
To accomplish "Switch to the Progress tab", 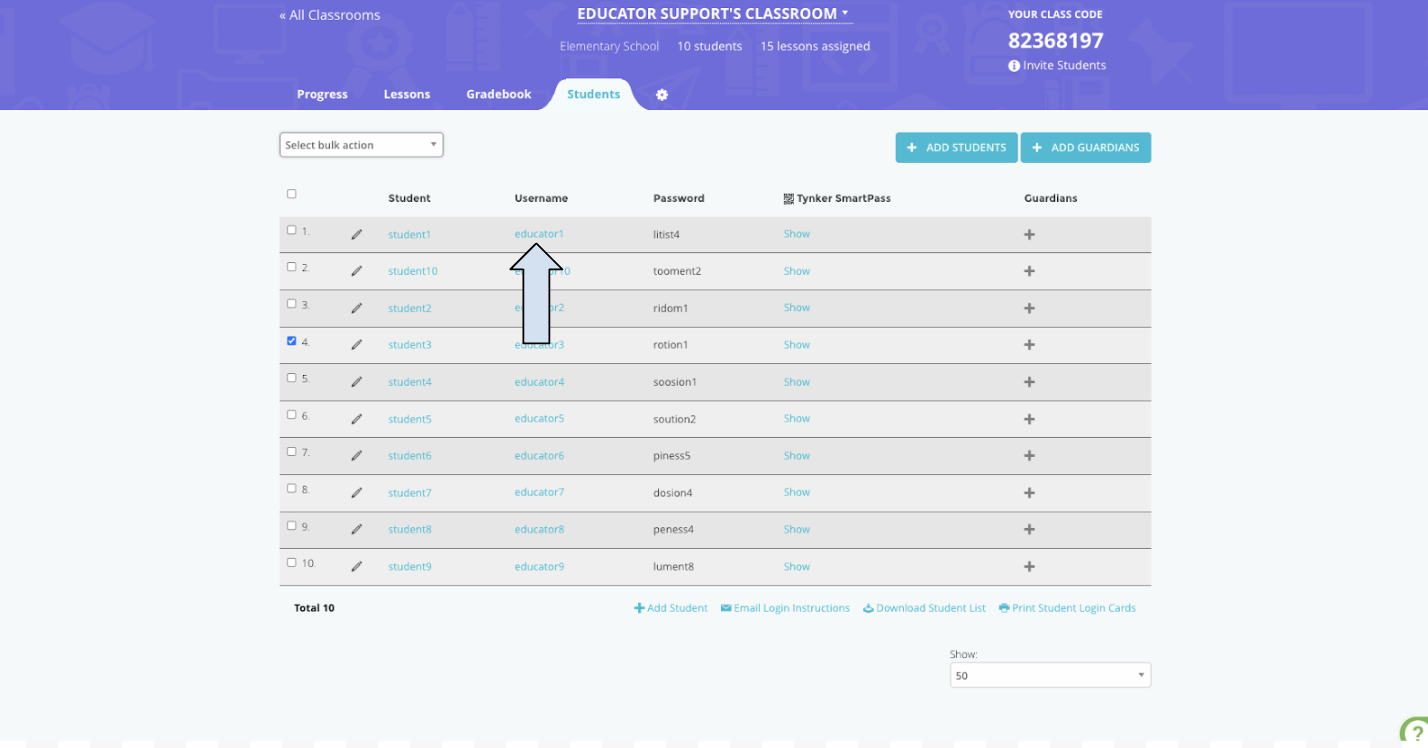I will point(322,94).
